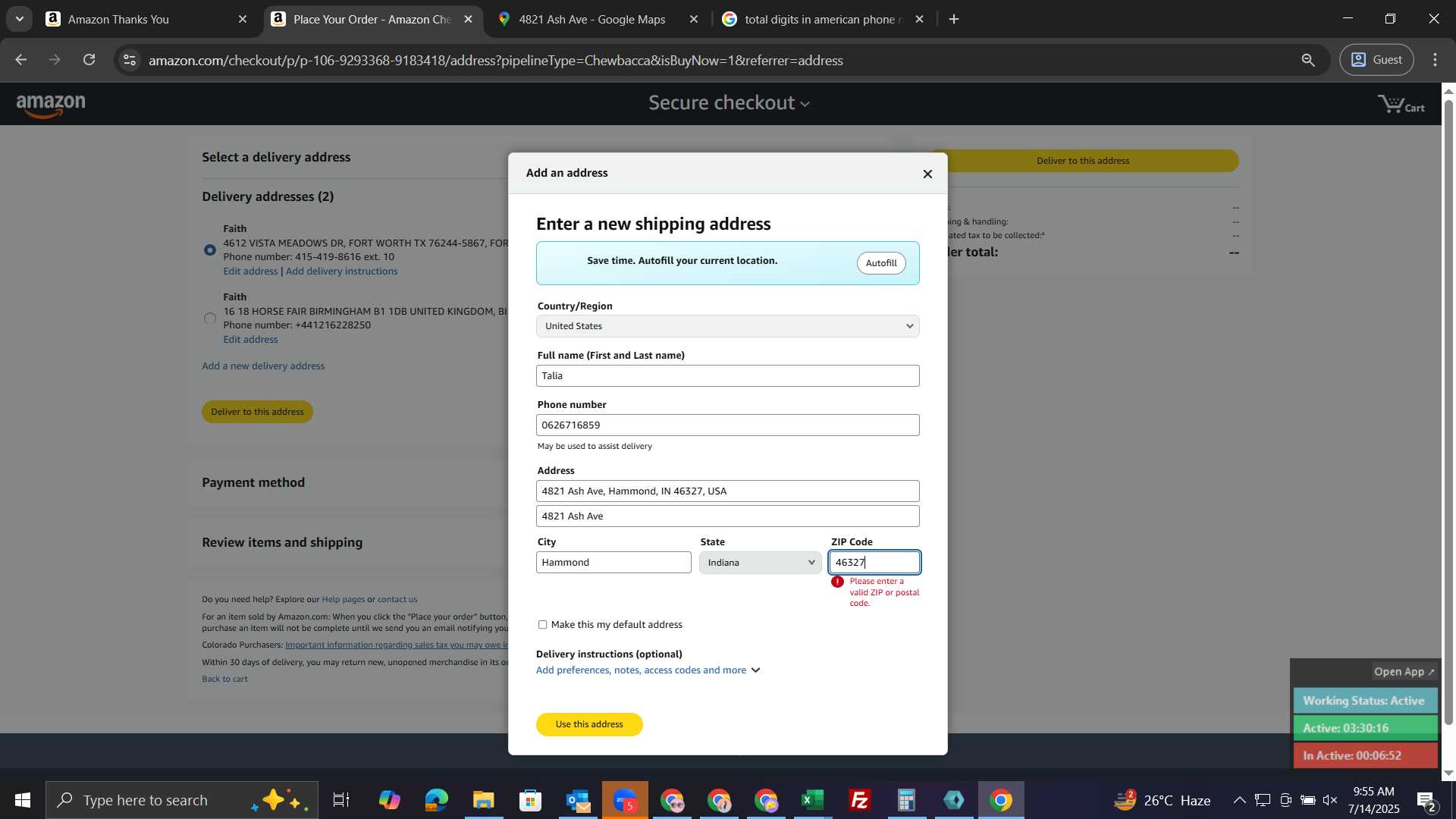Check Make this my default address
The height and width of the screenshot is (819, 1456).
pyautogui.click(x=542, y=625)
